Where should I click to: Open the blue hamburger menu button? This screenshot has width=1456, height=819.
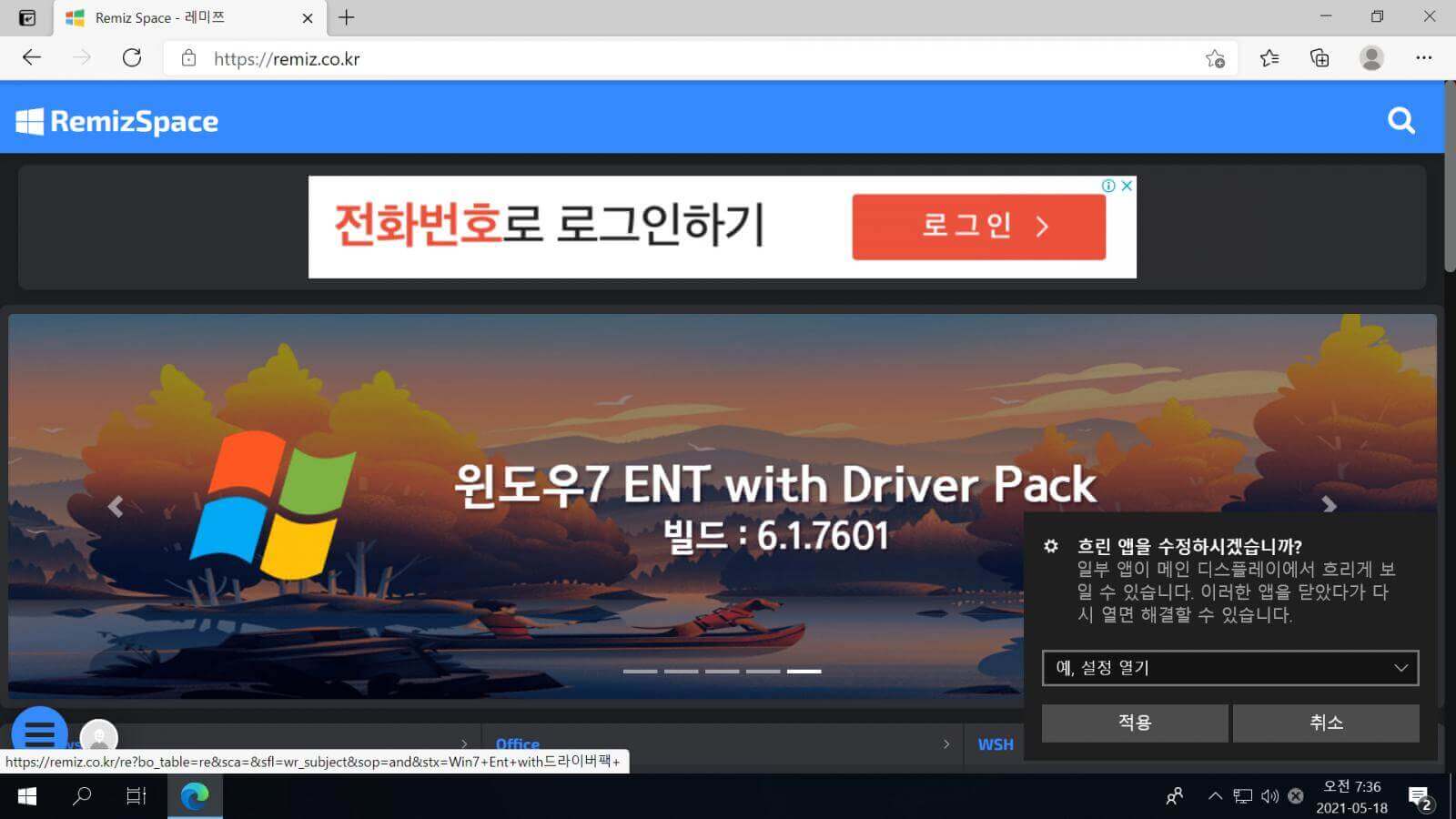tap(40, 733)
